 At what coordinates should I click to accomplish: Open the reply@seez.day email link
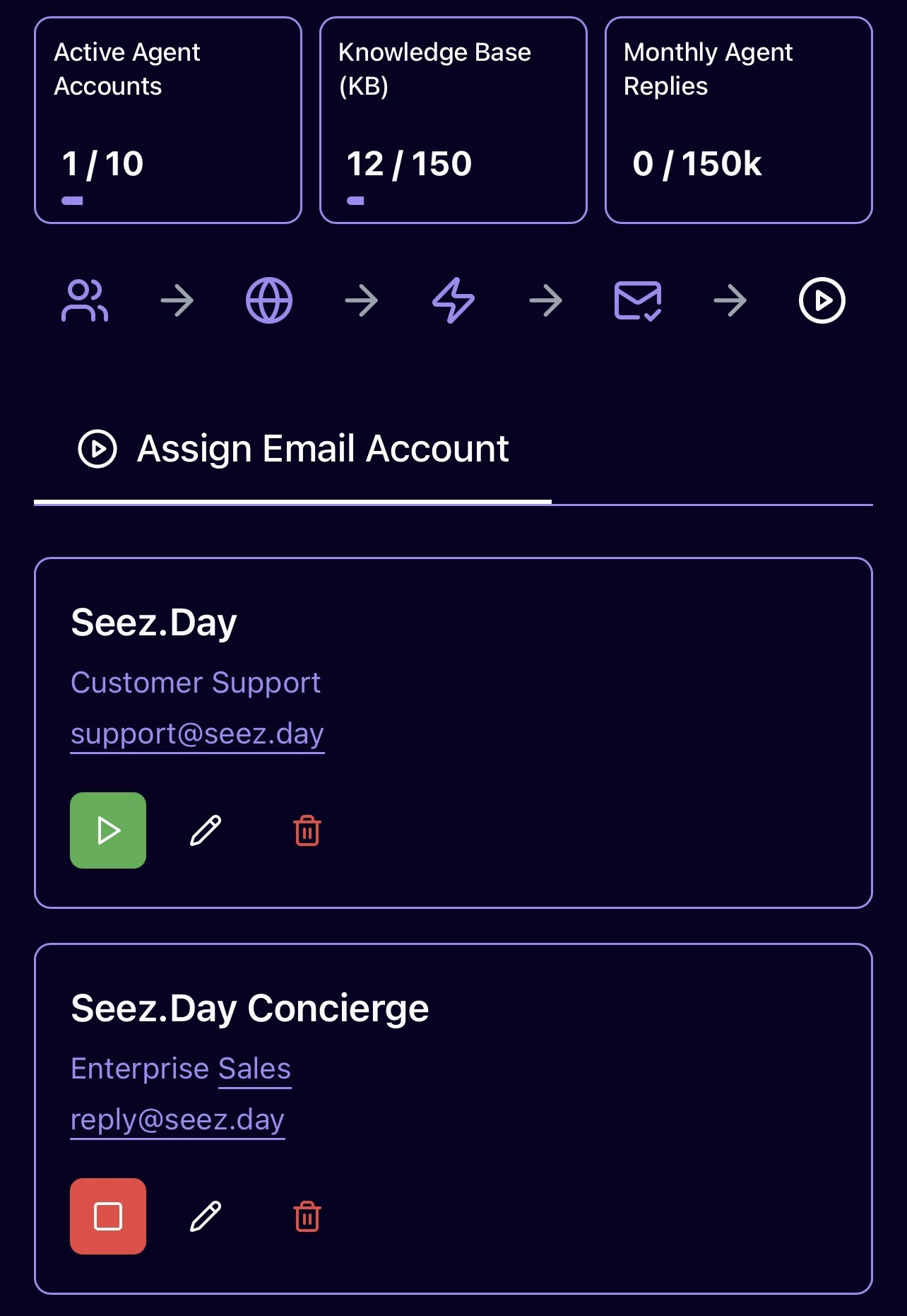click(177, 1120)
